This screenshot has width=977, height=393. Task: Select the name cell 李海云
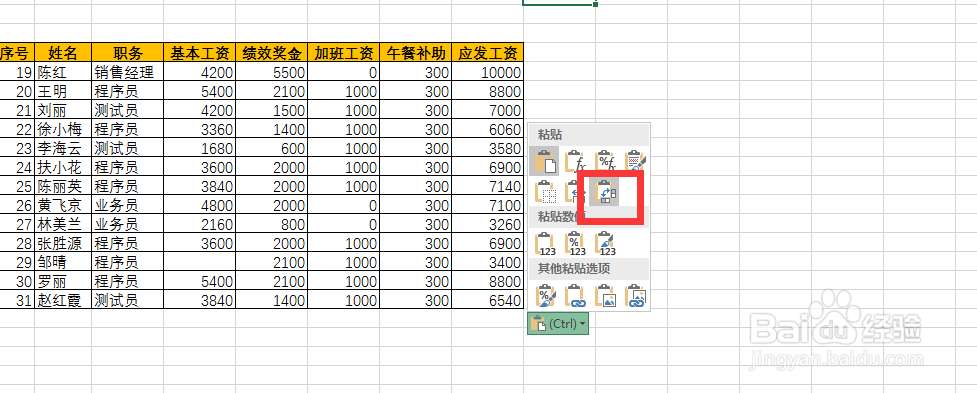coord(63,148)
